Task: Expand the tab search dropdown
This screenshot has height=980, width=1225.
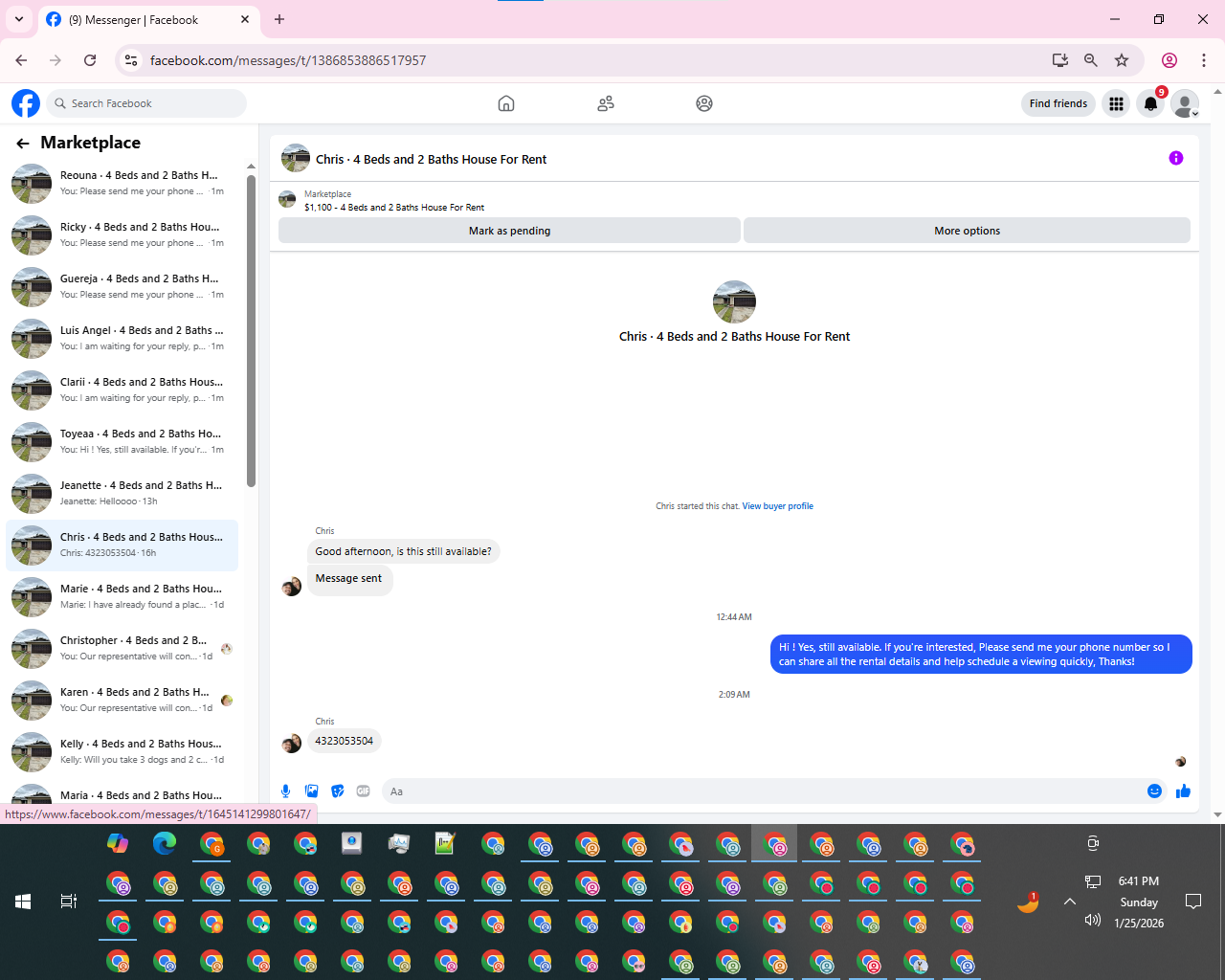Action: pos(19,19)
